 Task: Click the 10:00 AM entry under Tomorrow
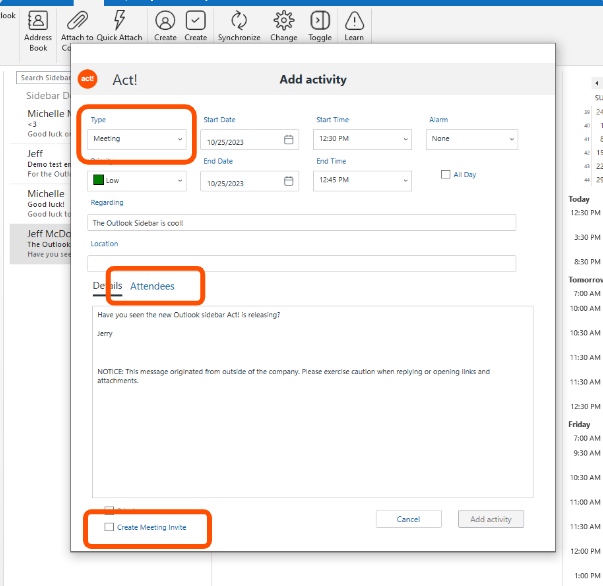(x=585, y=308)
